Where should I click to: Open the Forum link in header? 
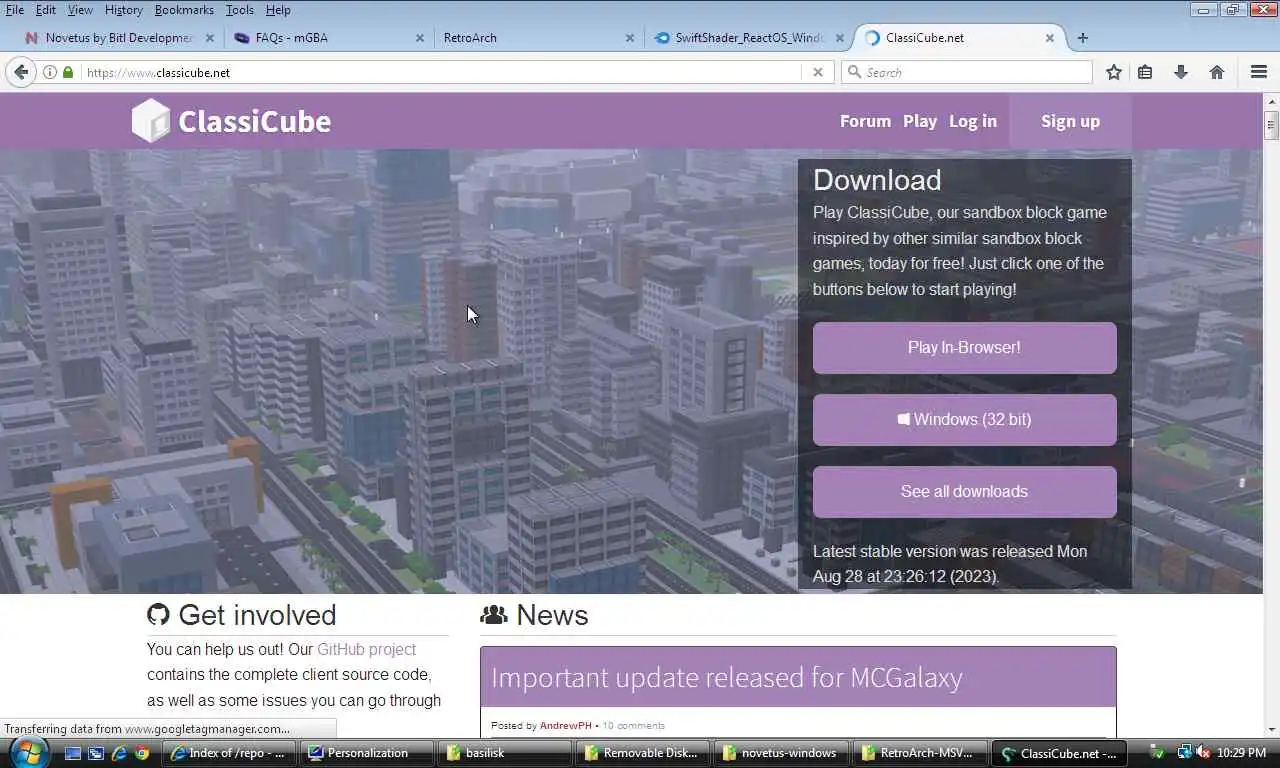[865, 121]
